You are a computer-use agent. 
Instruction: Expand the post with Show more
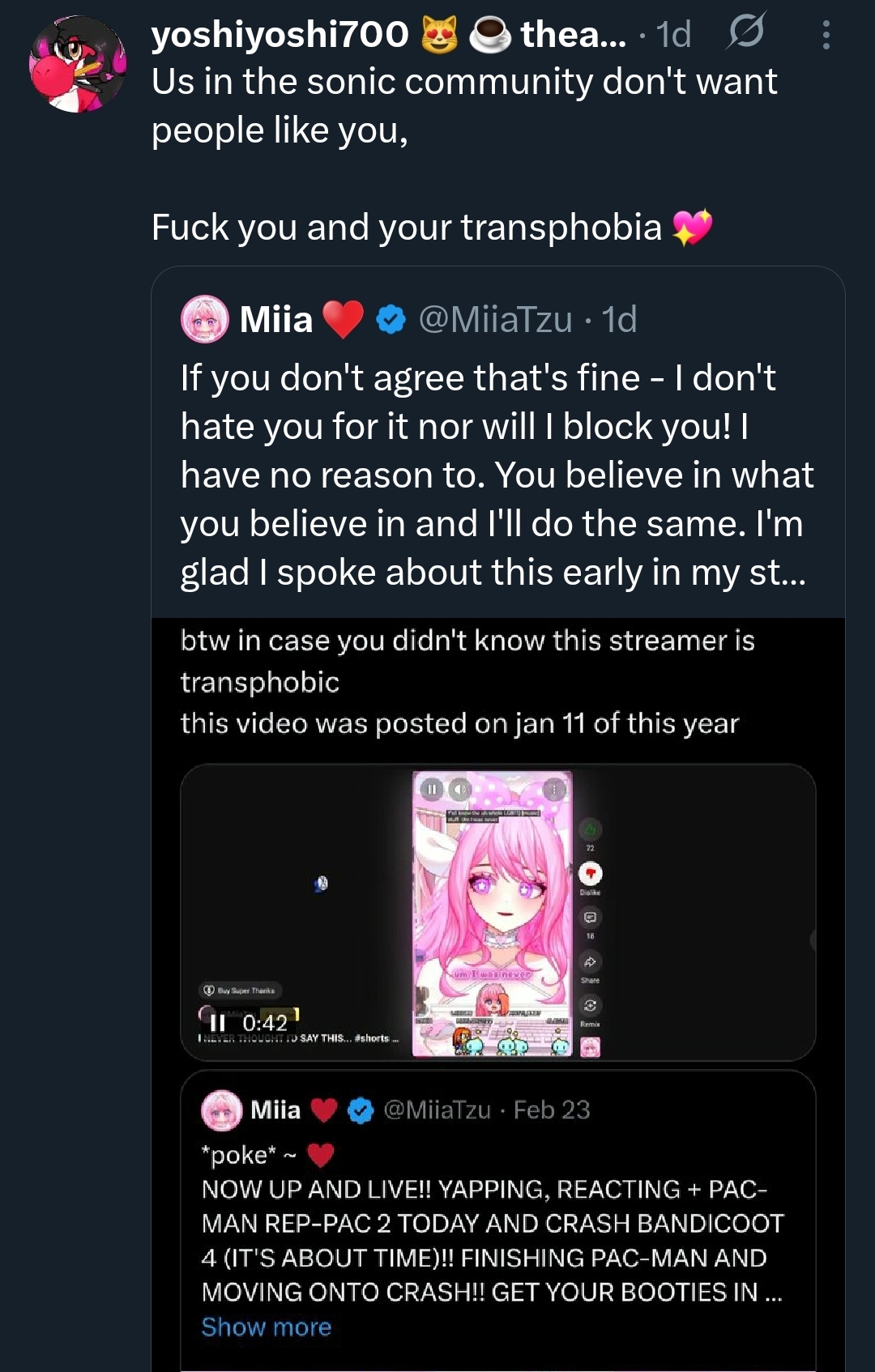(x=267, y=1327)
